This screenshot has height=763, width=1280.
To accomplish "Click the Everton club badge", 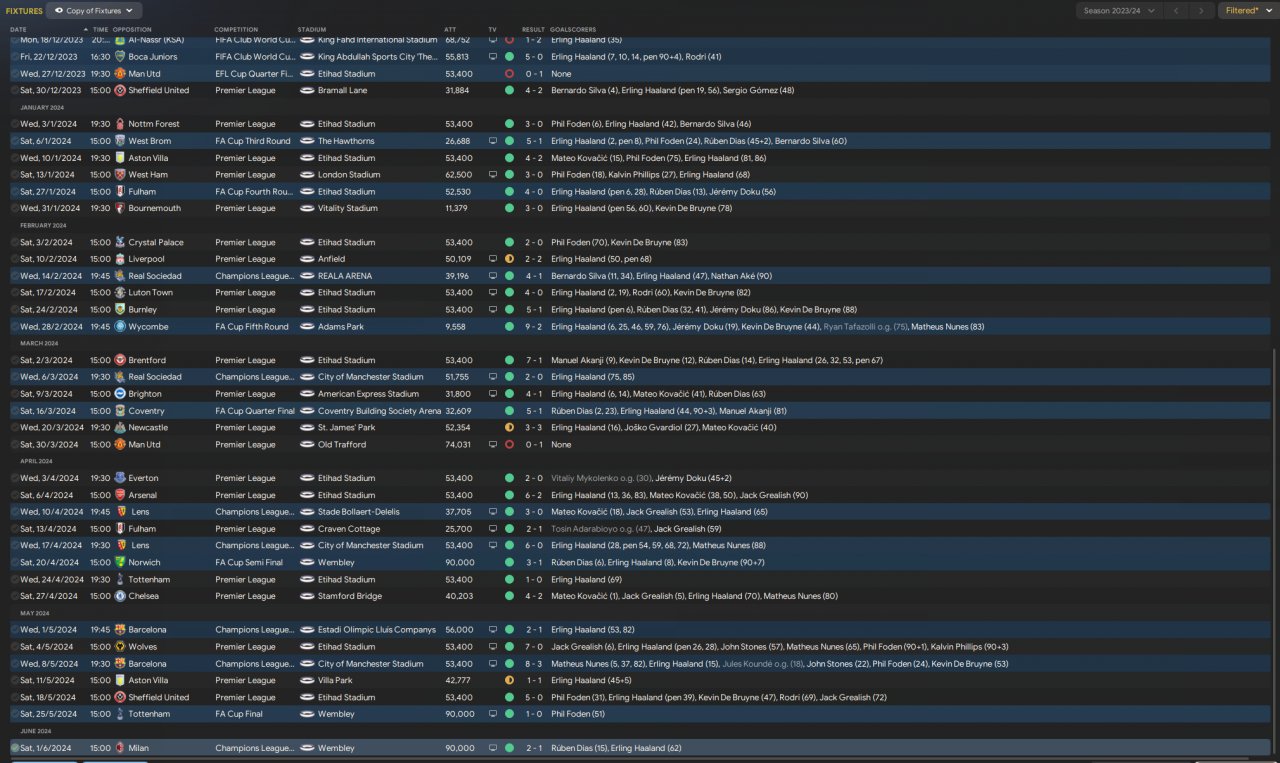I will click(x=120, y=478).
